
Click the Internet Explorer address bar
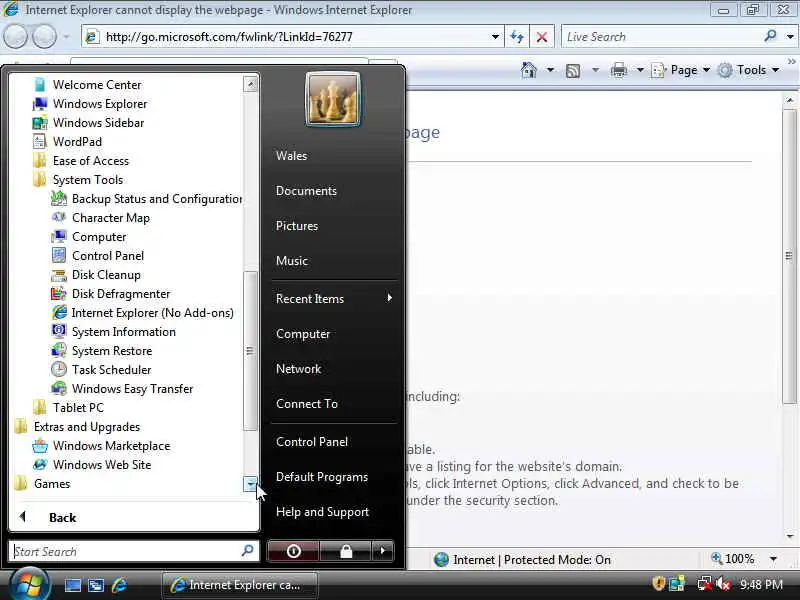coord(291,37)
